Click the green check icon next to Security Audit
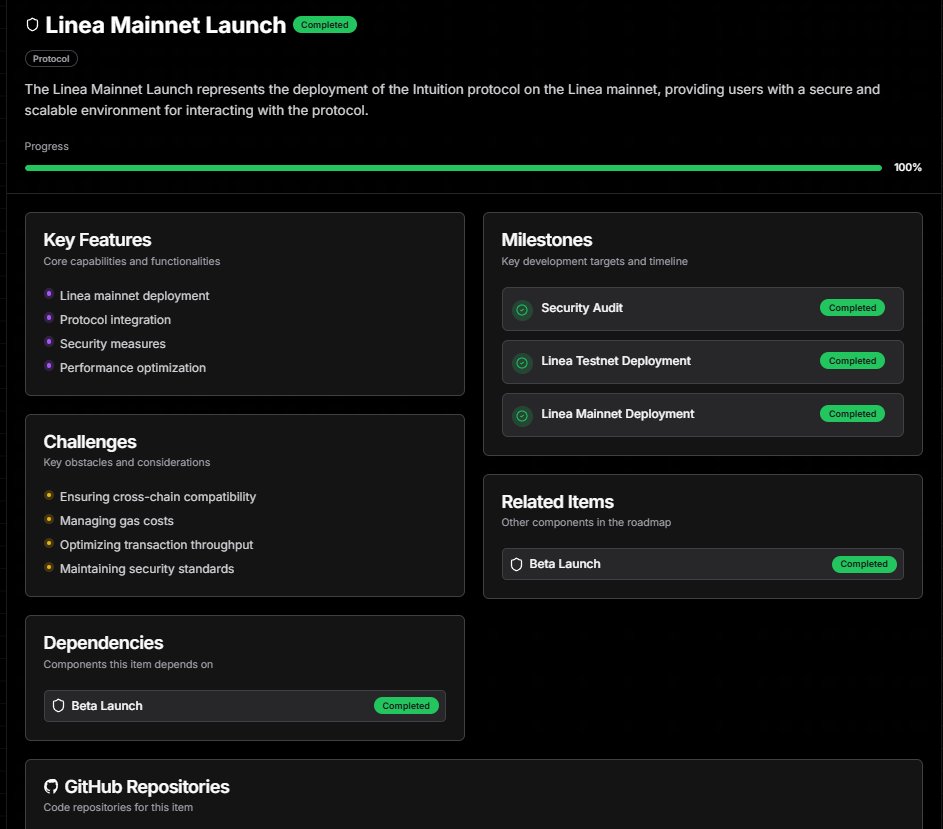The width and height of the screenshot is (943, 829). (522, 310)
